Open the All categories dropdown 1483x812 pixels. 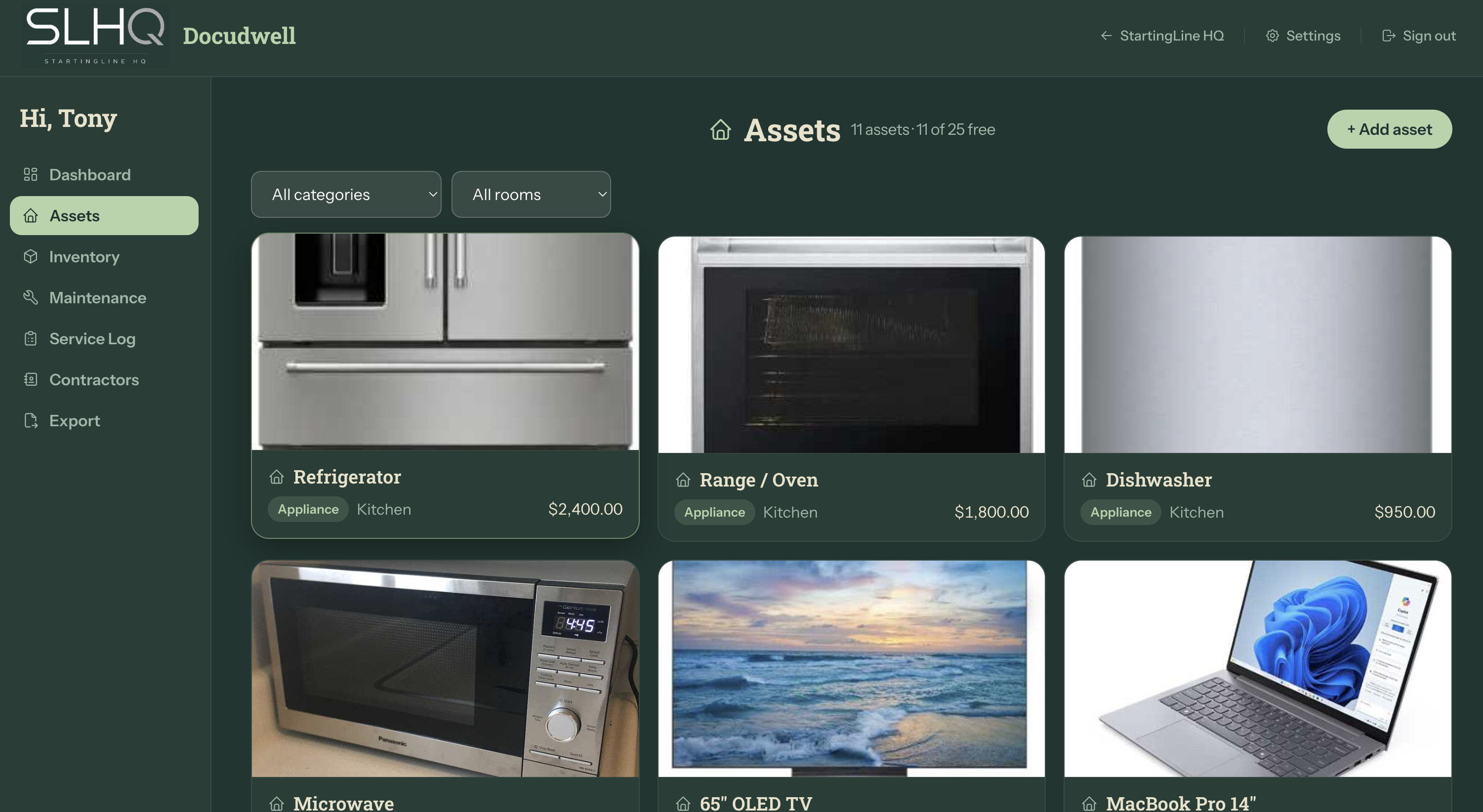click(346, 195)
